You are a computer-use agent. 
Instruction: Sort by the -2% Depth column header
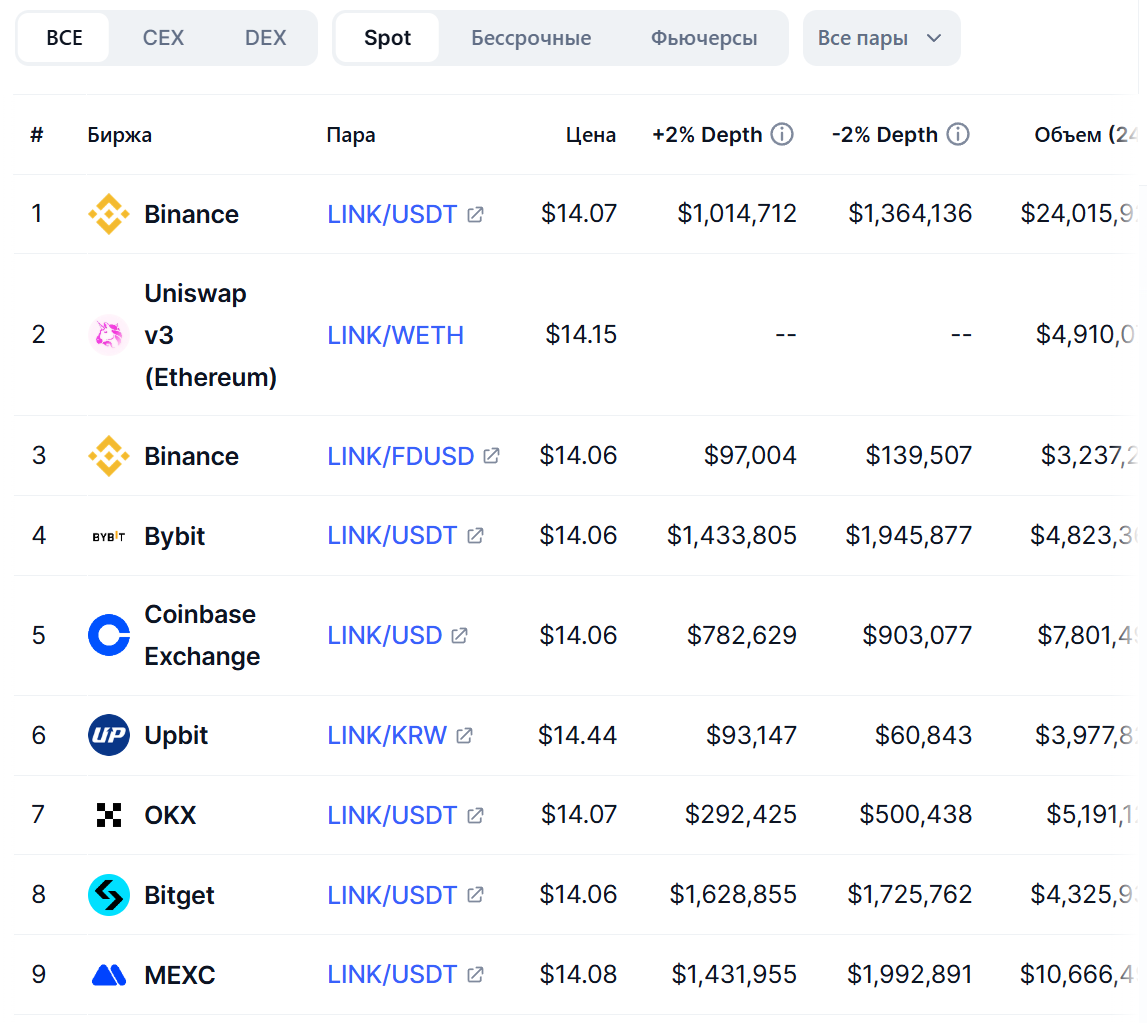coord(884,135)
